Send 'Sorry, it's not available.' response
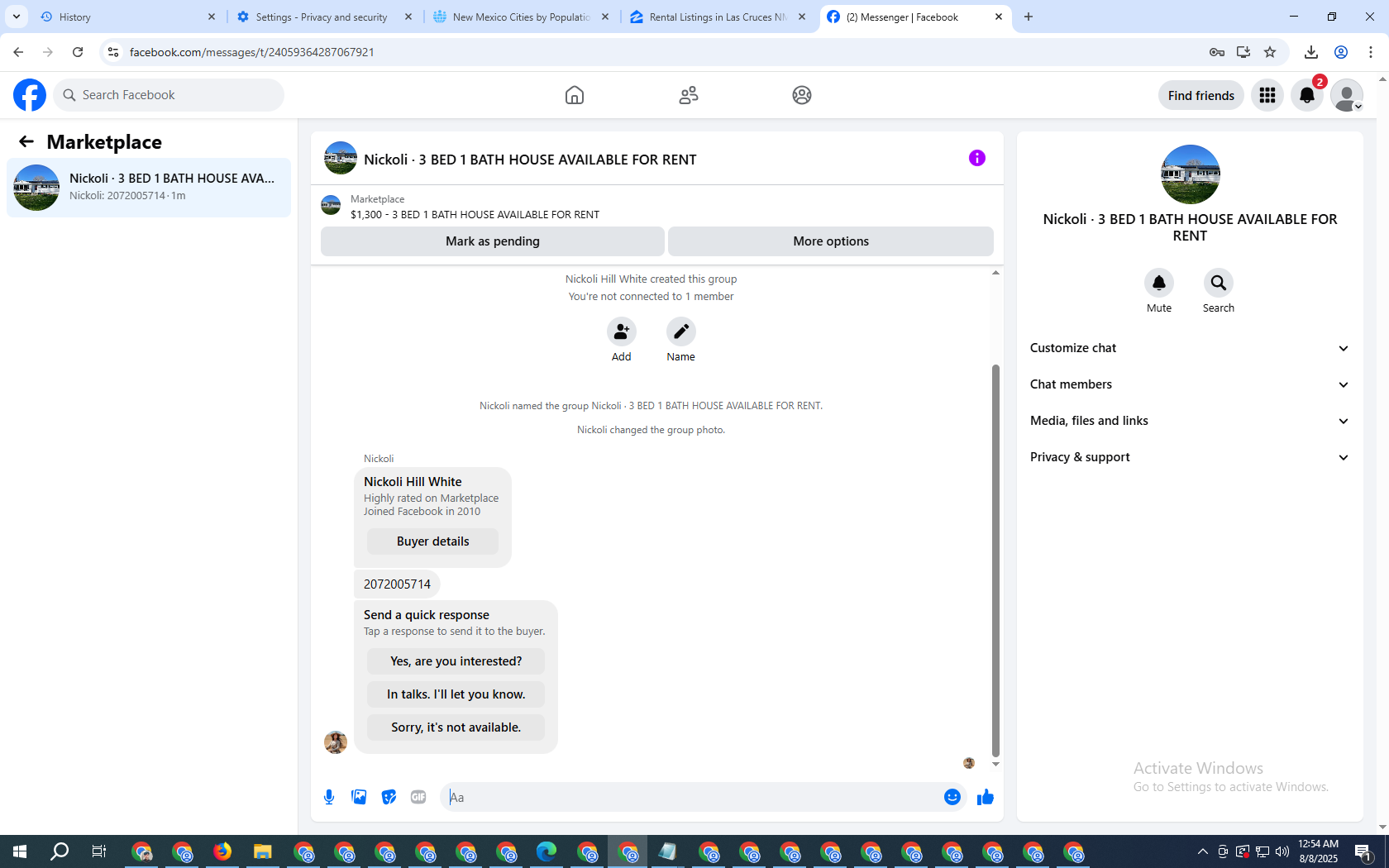Viewport: 1389px width, 868px height. coord(456,727)
